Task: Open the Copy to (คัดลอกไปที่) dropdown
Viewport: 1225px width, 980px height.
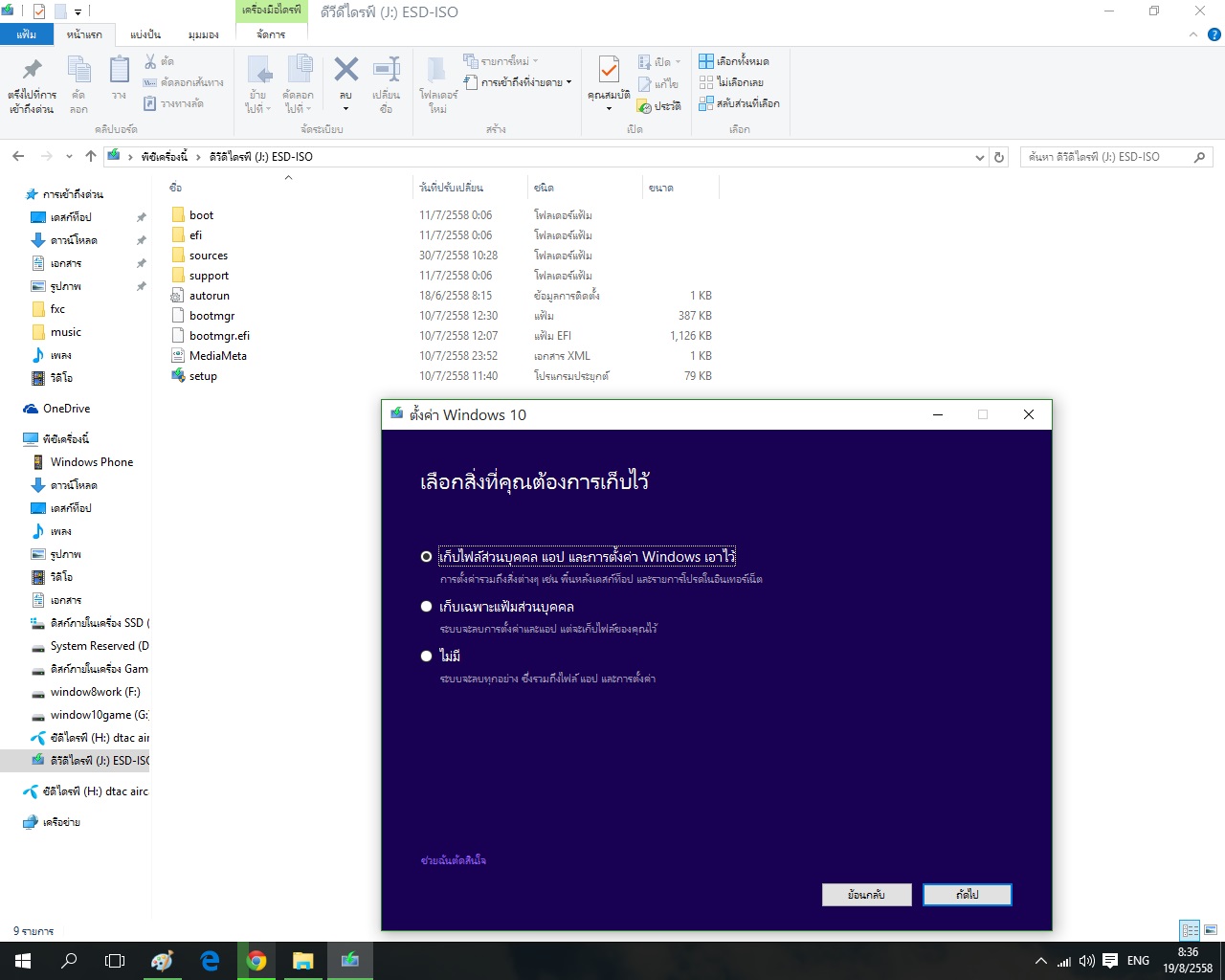Action: click(298, 101)
